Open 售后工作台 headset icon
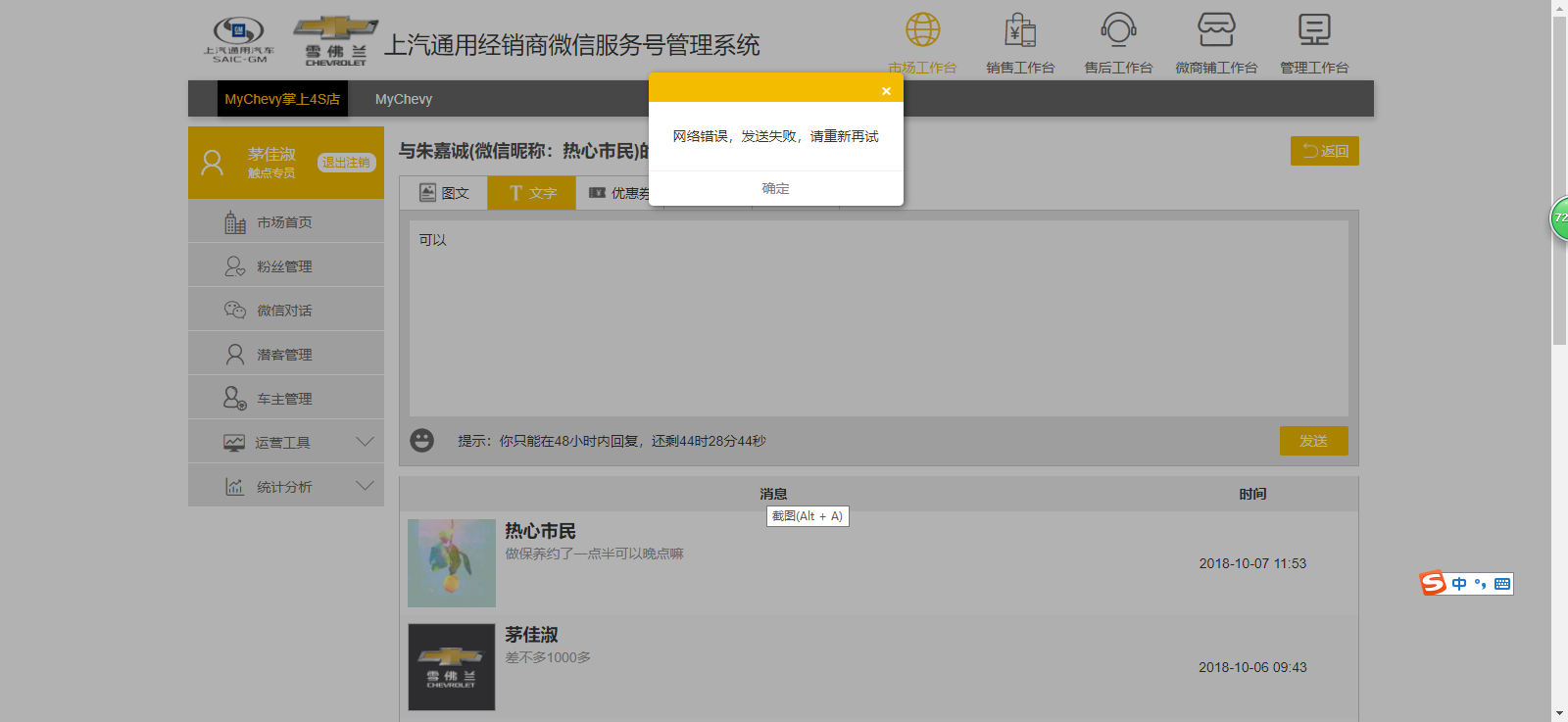 point(1118,30)
